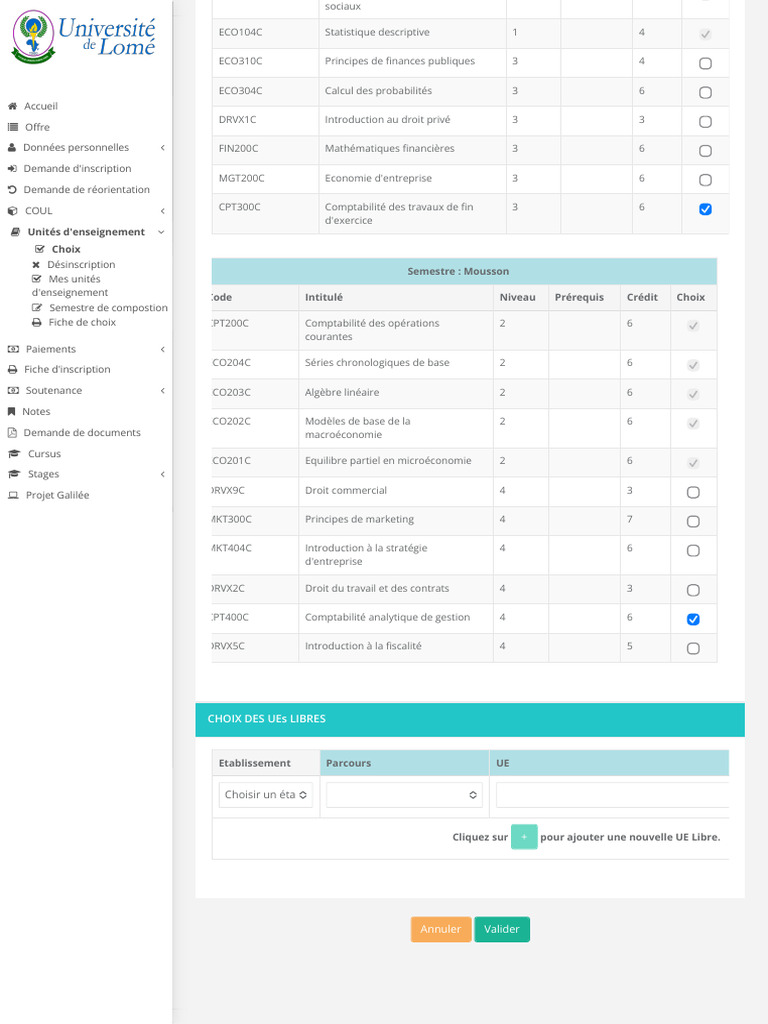Collapse Unités d'enseignement chevron
The height and width of the screenshot is (1024, 768).
pos(161,232)
